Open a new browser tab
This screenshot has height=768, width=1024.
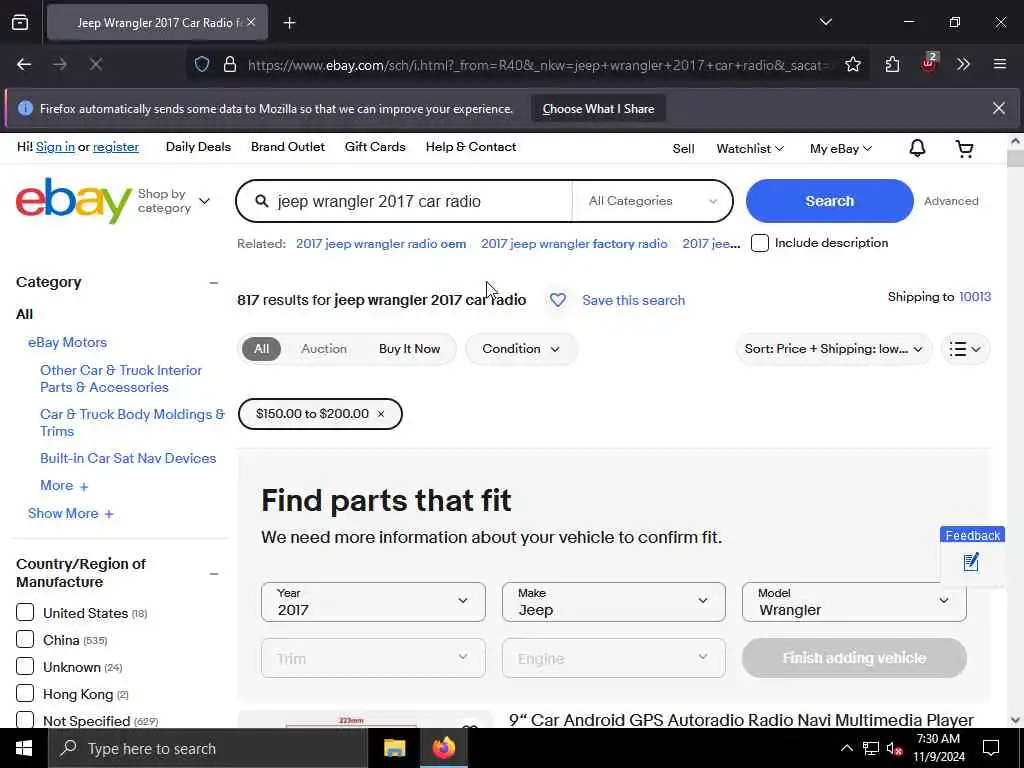[x=289, y=23]
